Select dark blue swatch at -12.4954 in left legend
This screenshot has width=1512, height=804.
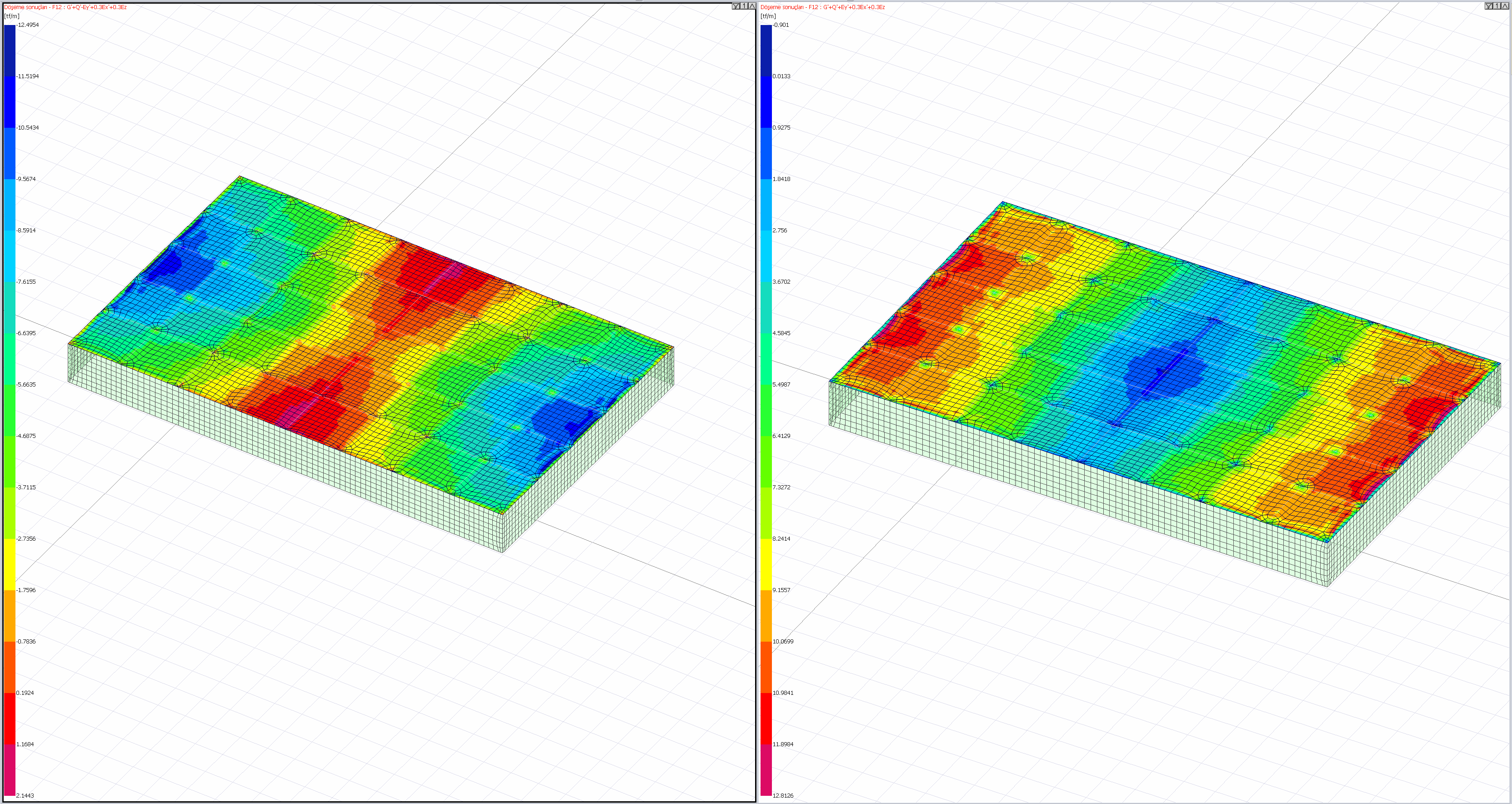click(10, 50)
